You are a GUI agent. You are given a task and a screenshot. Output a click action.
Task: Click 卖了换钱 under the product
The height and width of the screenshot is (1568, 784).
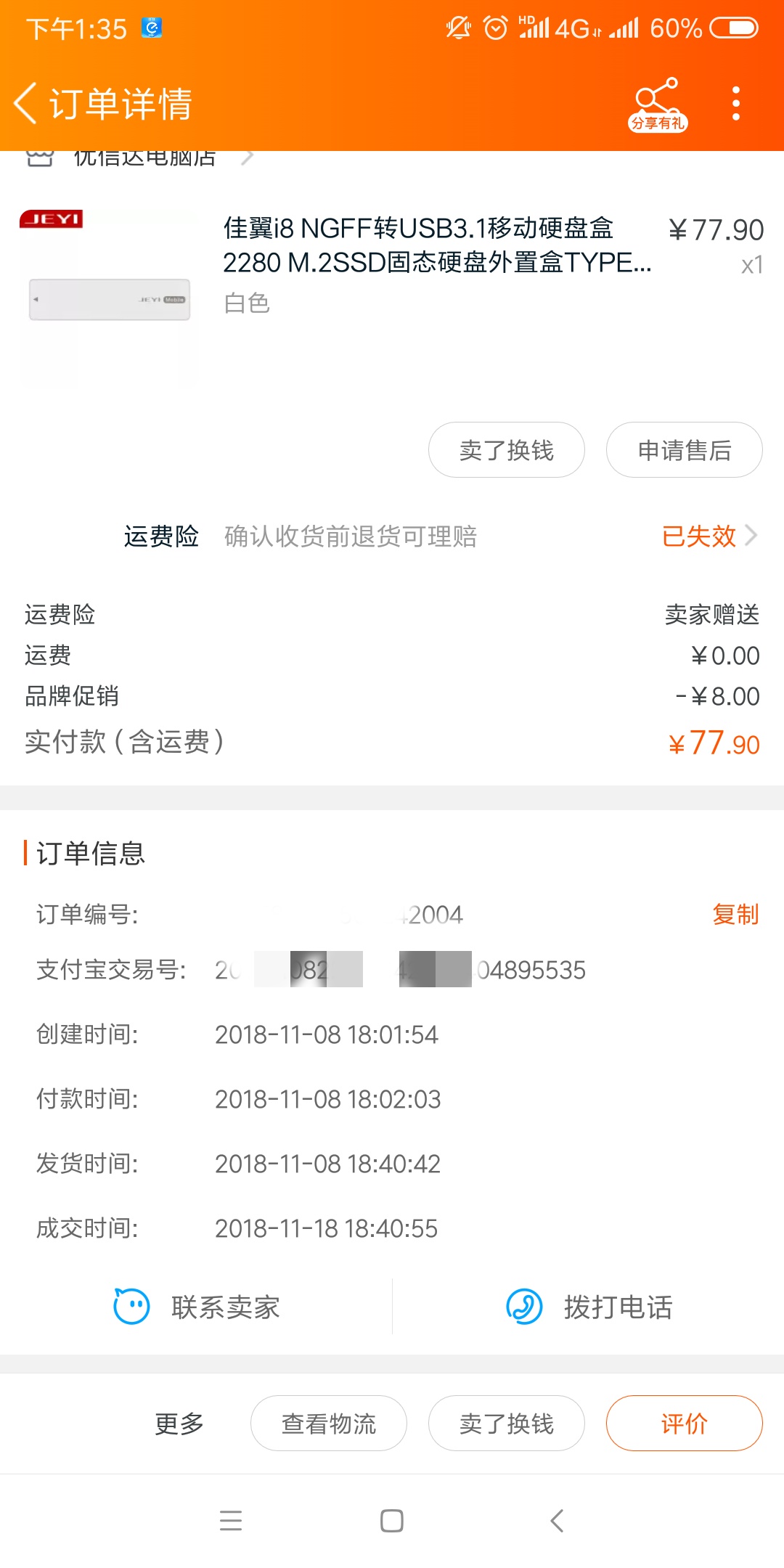[x=506, y=450]
